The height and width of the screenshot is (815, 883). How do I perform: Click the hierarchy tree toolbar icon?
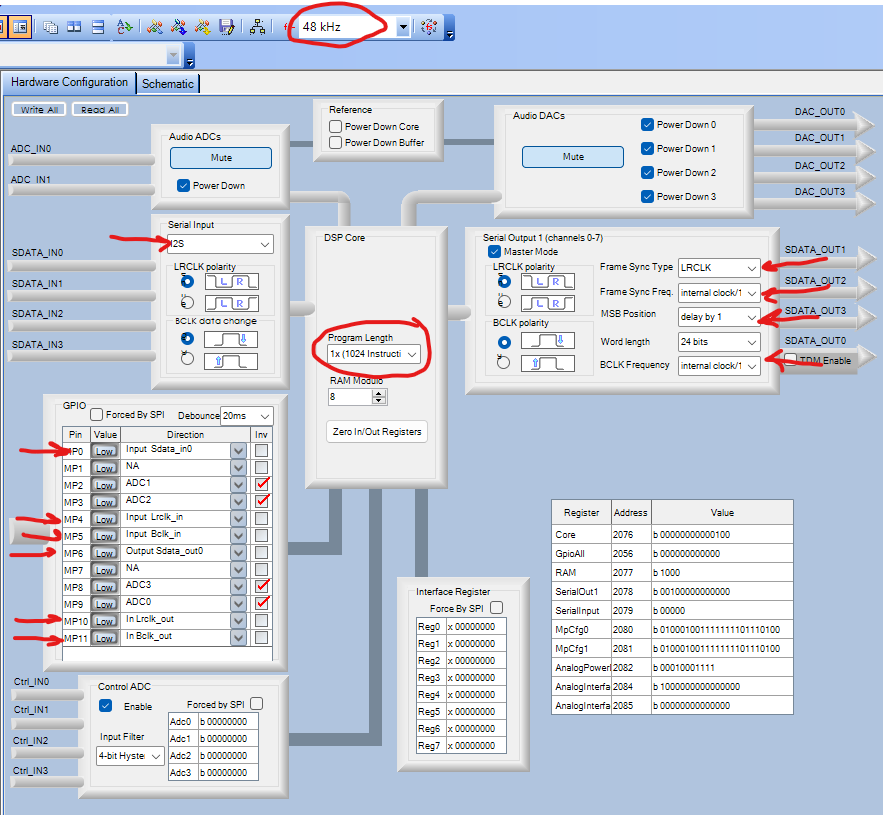(257, 26)
